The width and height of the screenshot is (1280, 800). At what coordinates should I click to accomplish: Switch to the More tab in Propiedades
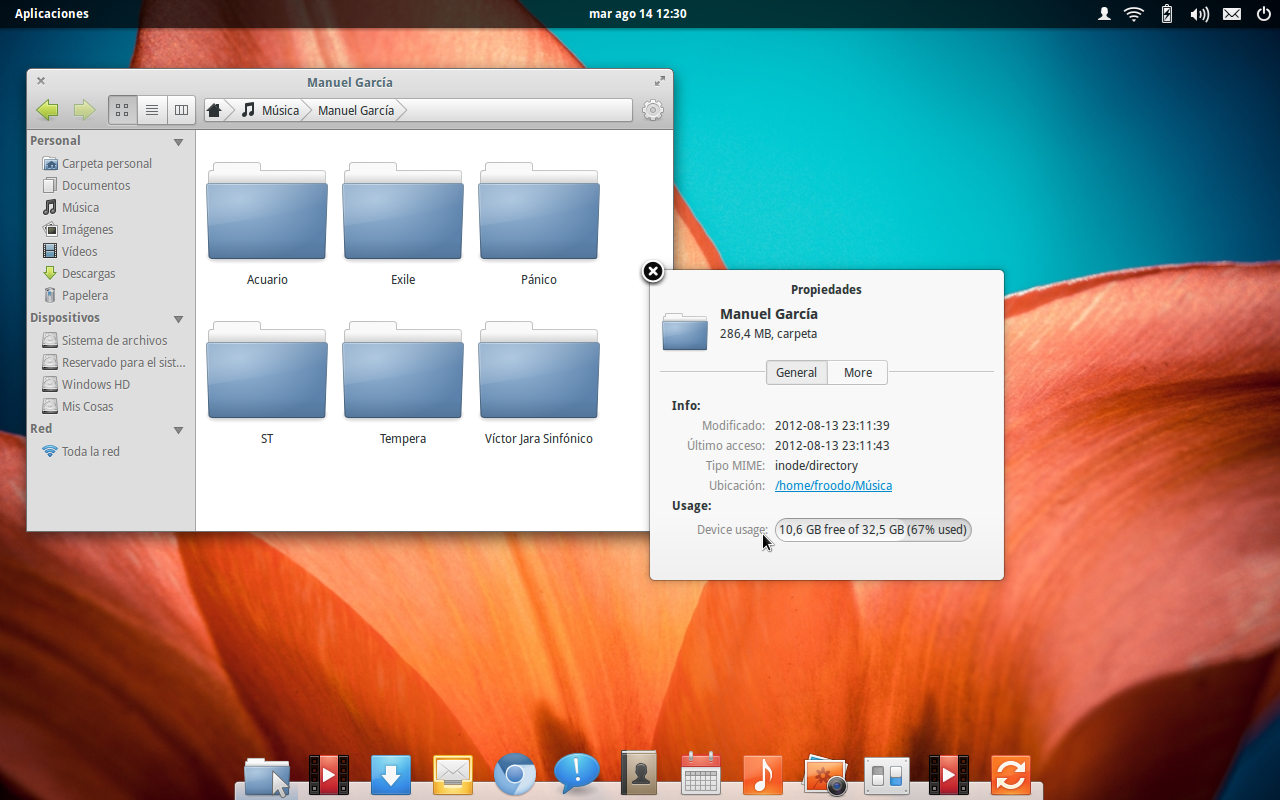pos(857,372)
